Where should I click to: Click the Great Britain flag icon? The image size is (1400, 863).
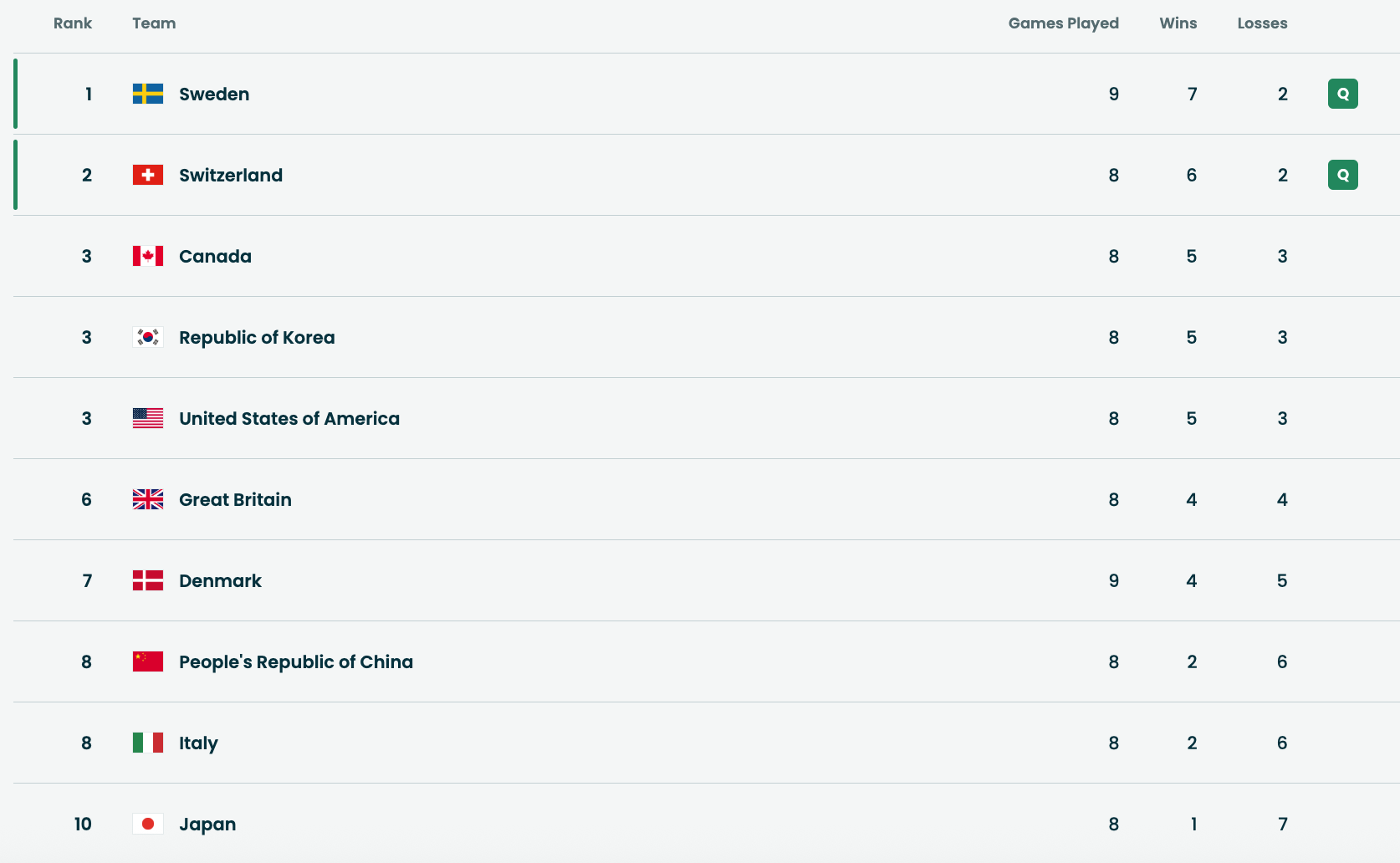148,499
